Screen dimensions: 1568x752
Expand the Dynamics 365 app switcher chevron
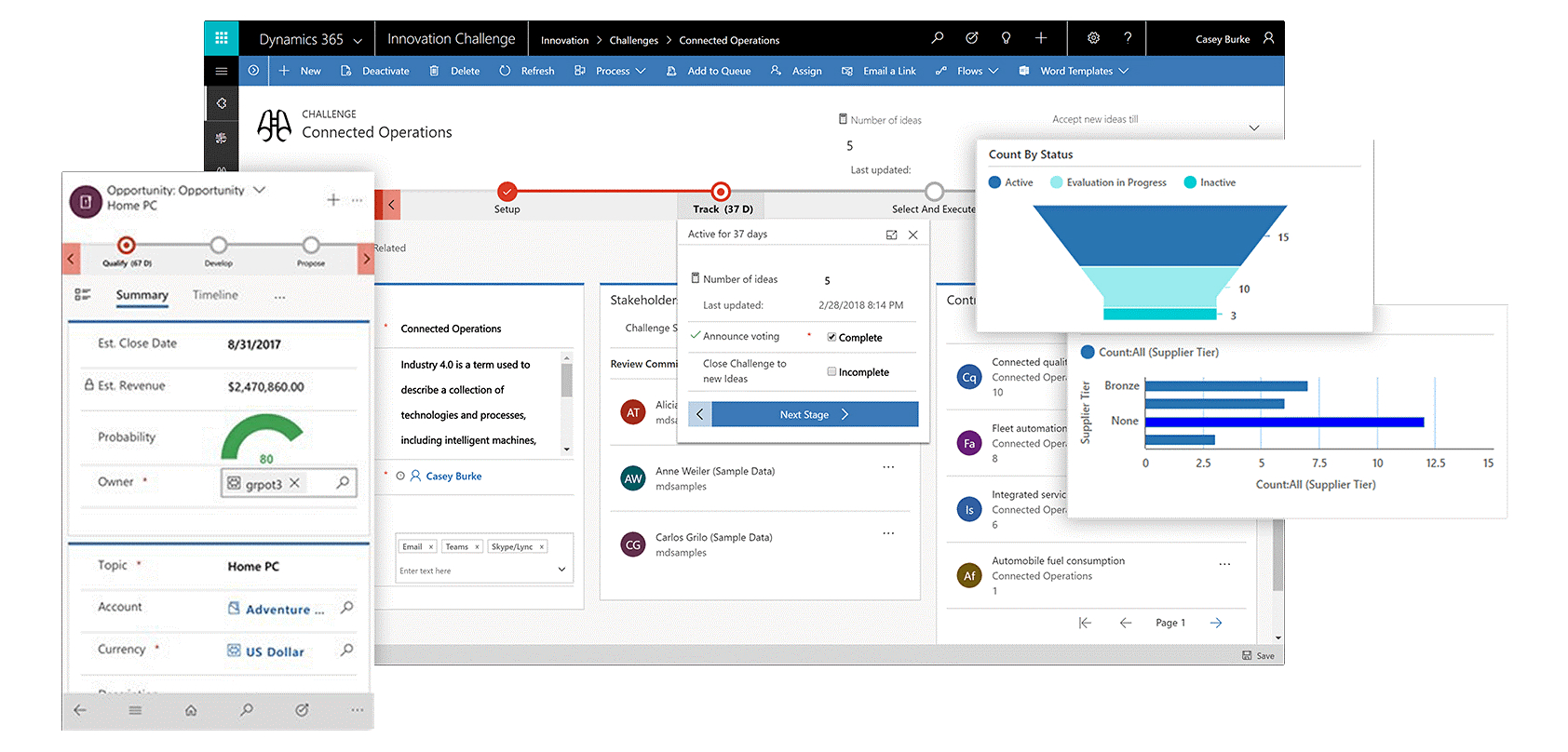click(358, 41)
